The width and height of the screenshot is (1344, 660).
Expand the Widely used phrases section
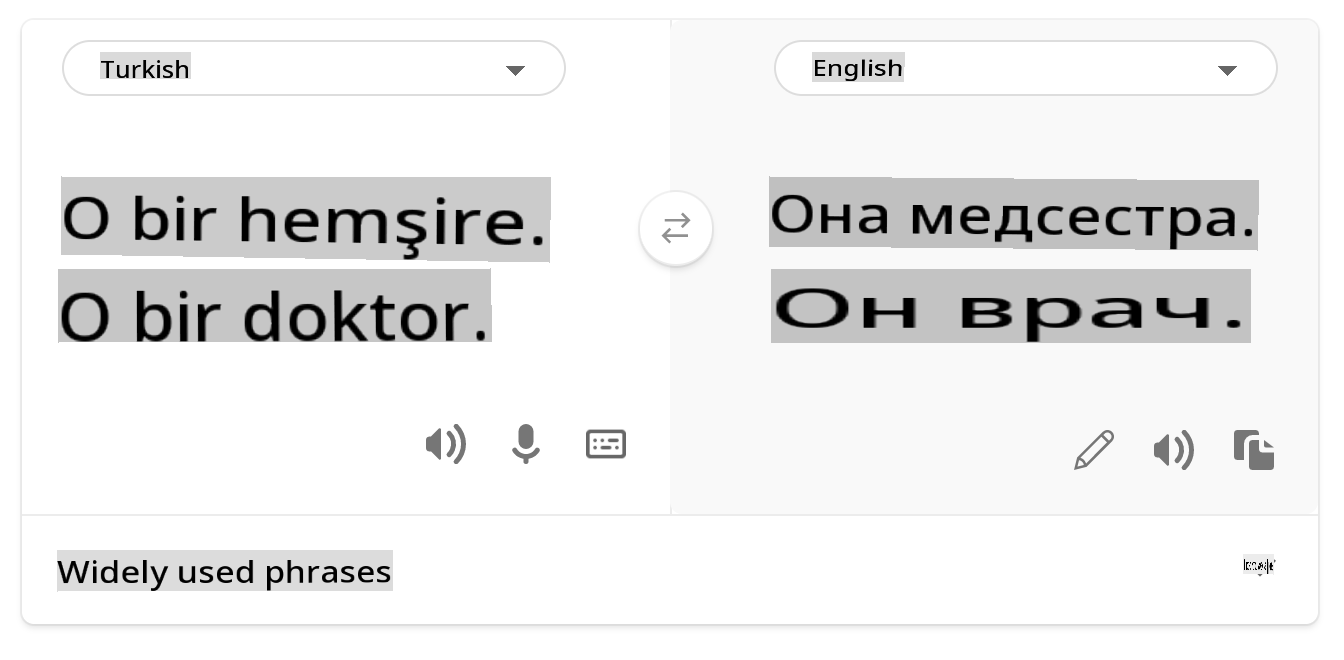[1259, 567]
